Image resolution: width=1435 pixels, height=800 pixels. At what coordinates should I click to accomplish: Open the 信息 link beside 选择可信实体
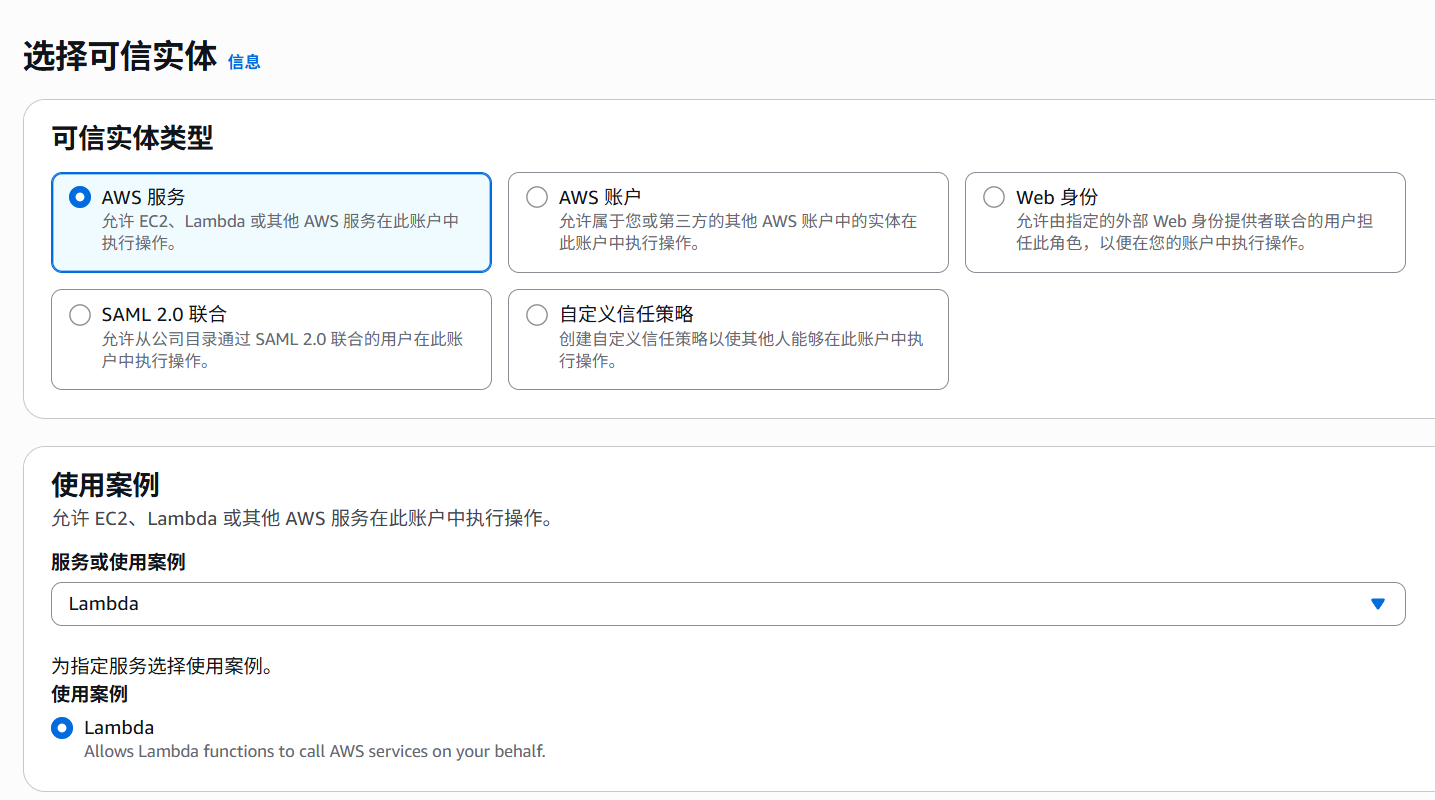[x=244, y=62]
